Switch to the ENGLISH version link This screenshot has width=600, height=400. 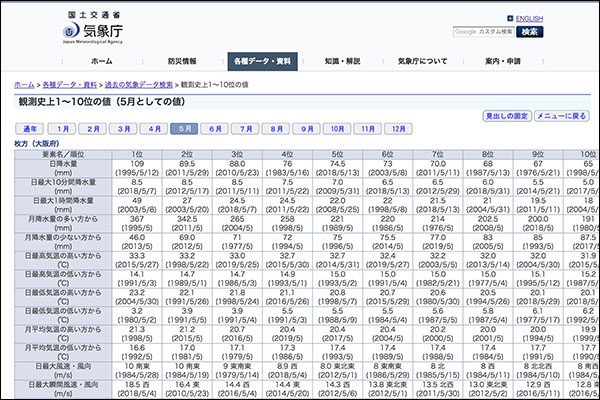pyautogui.click(x=529, y=18)
